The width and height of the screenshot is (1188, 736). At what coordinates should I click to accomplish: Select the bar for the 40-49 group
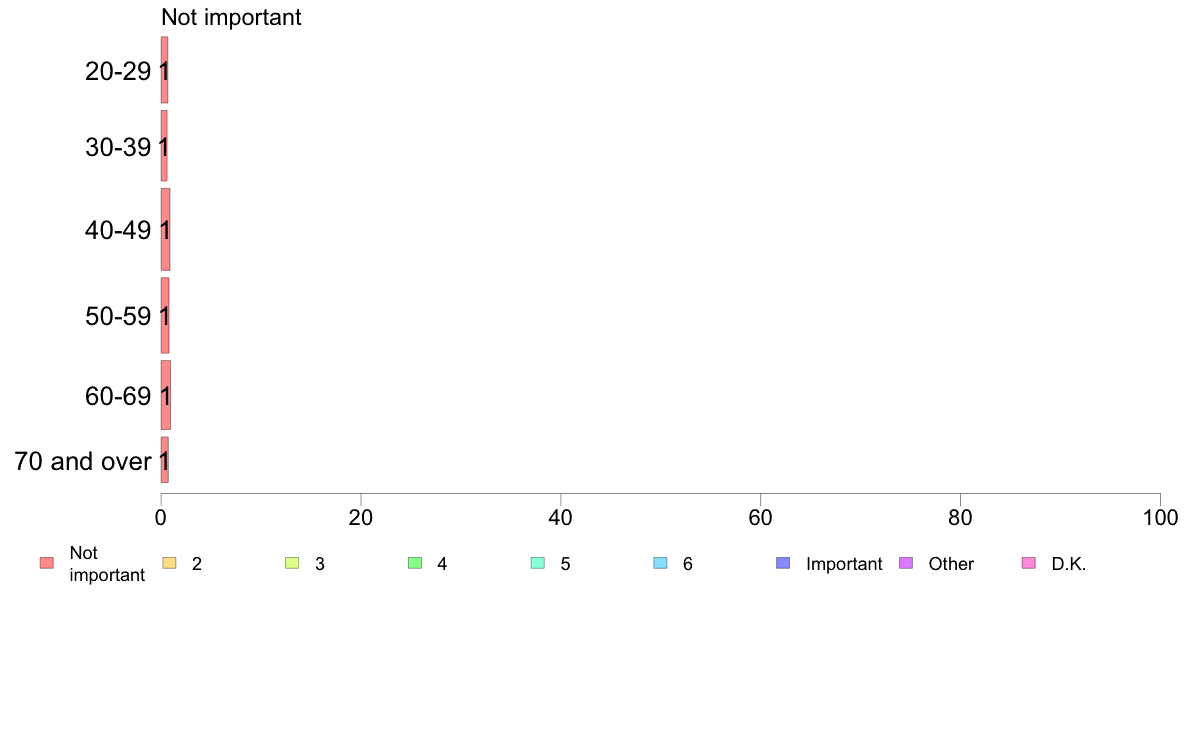pos(165,229)
